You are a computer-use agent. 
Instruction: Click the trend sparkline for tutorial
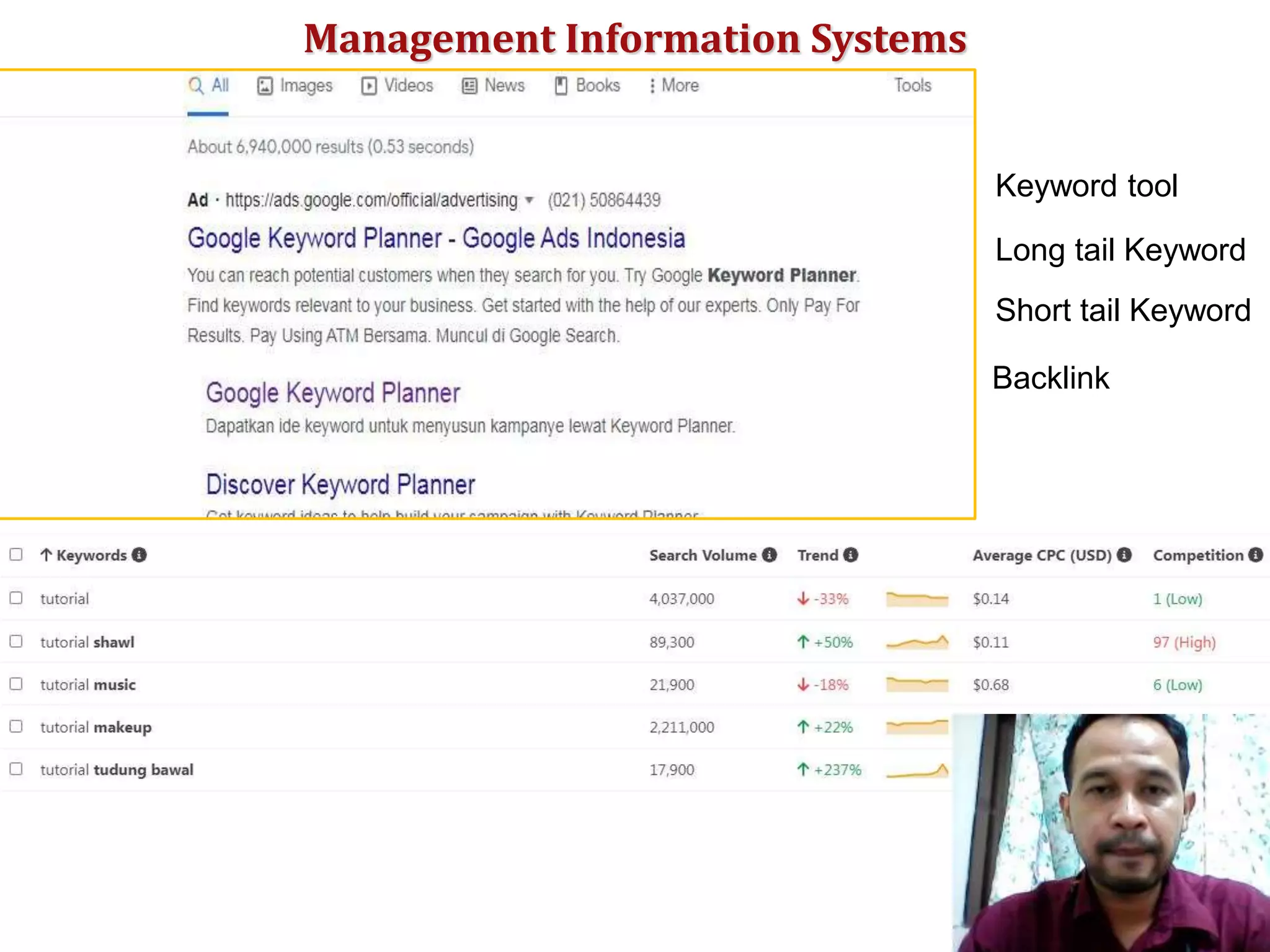917,599
